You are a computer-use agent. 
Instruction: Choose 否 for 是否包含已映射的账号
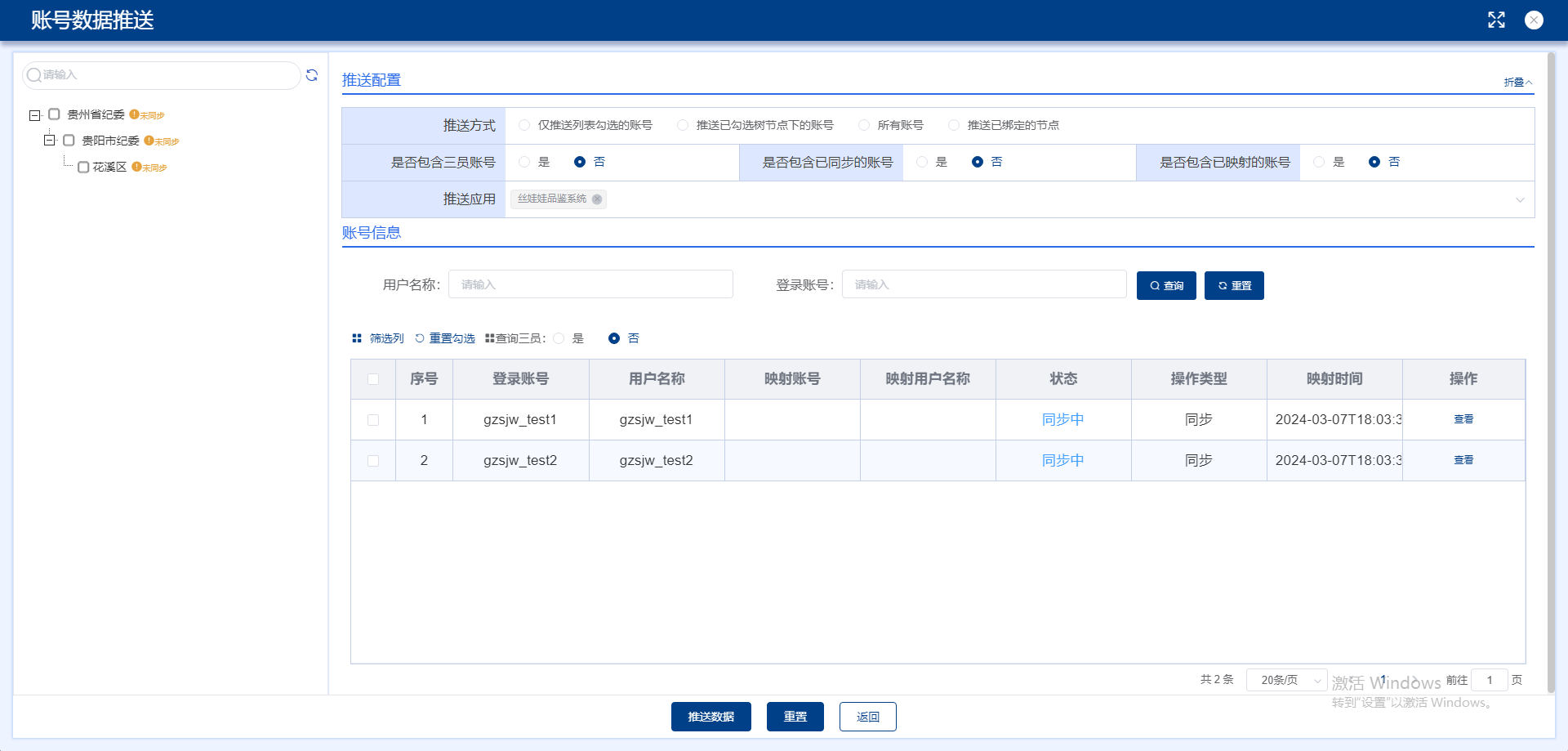[1374, 162]
